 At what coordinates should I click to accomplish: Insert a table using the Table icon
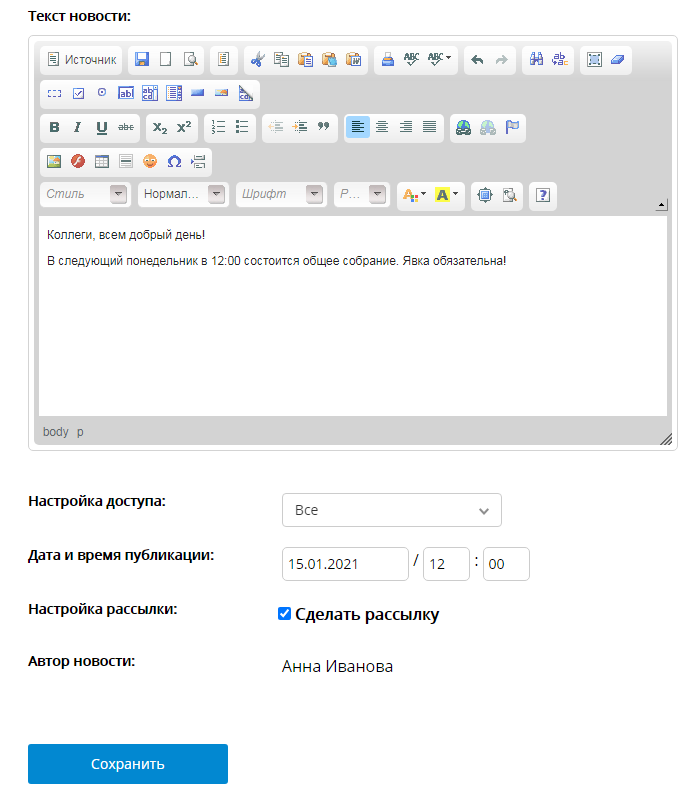tap(101, 161)
